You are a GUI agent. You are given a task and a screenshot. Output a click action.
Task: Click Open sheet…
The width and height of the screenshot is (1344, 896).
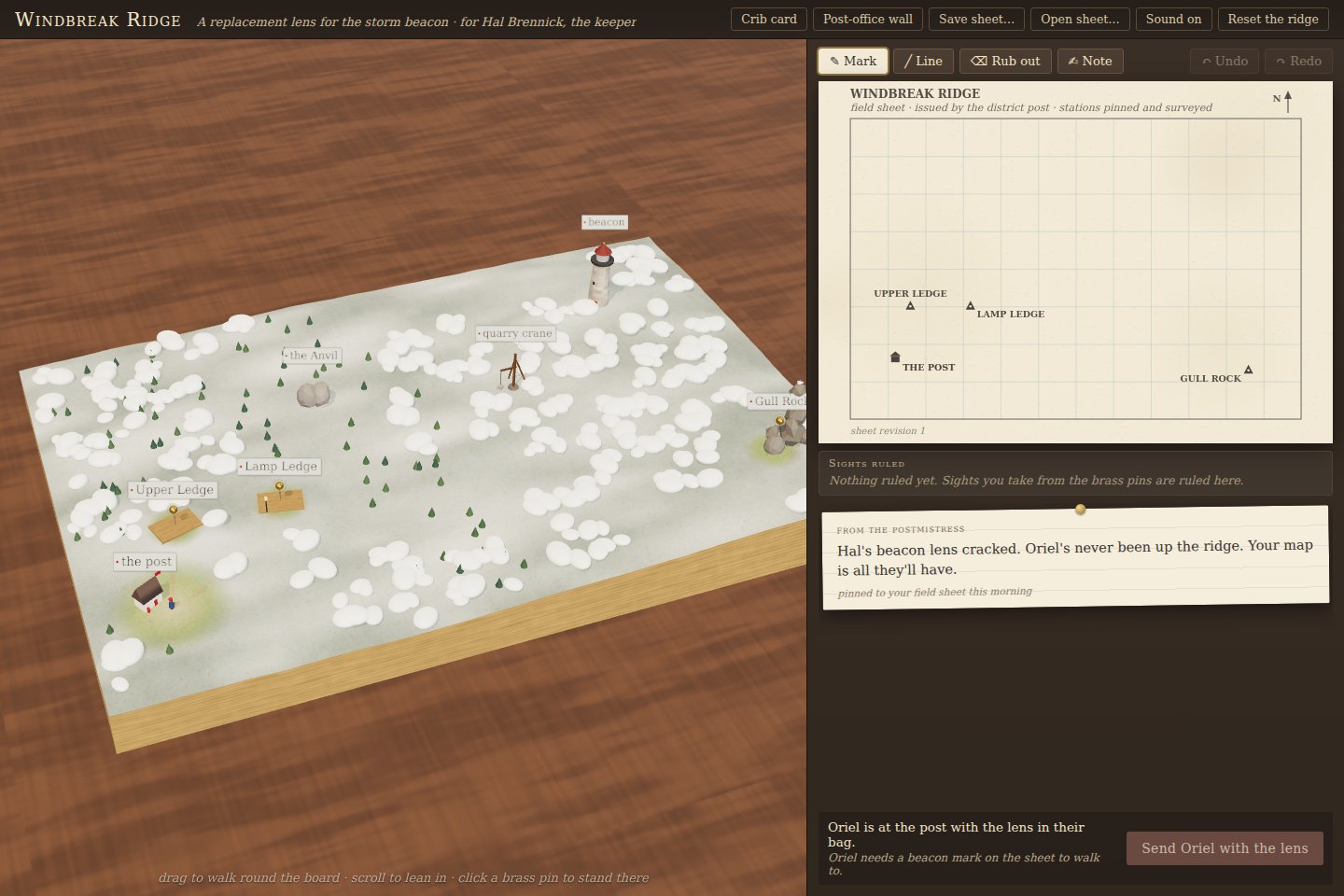[x=1080, y=19]
